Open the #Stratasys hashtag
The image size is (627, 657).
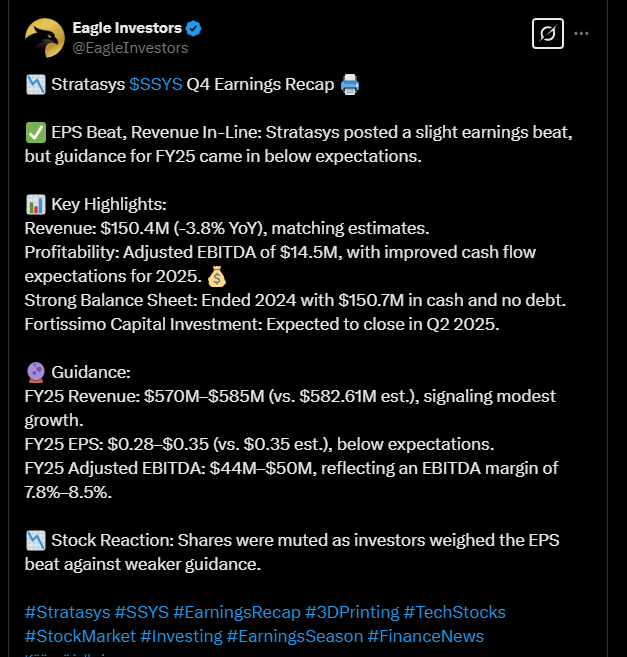67,612
